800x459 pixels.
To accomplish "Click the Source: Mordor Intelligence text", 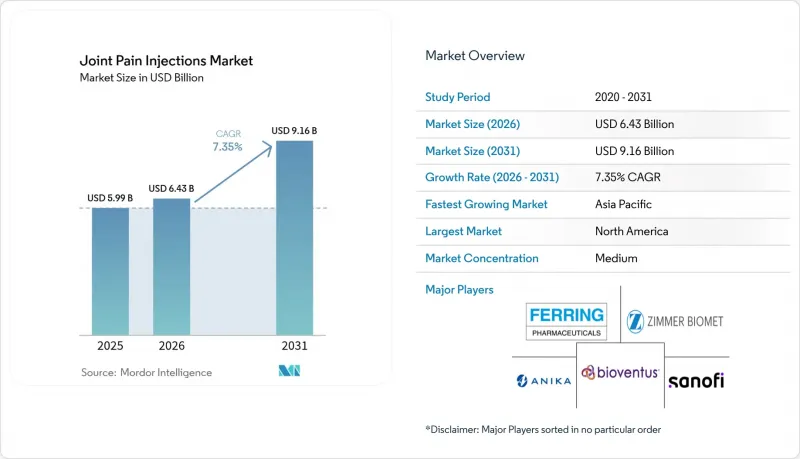I will point(146,372).
